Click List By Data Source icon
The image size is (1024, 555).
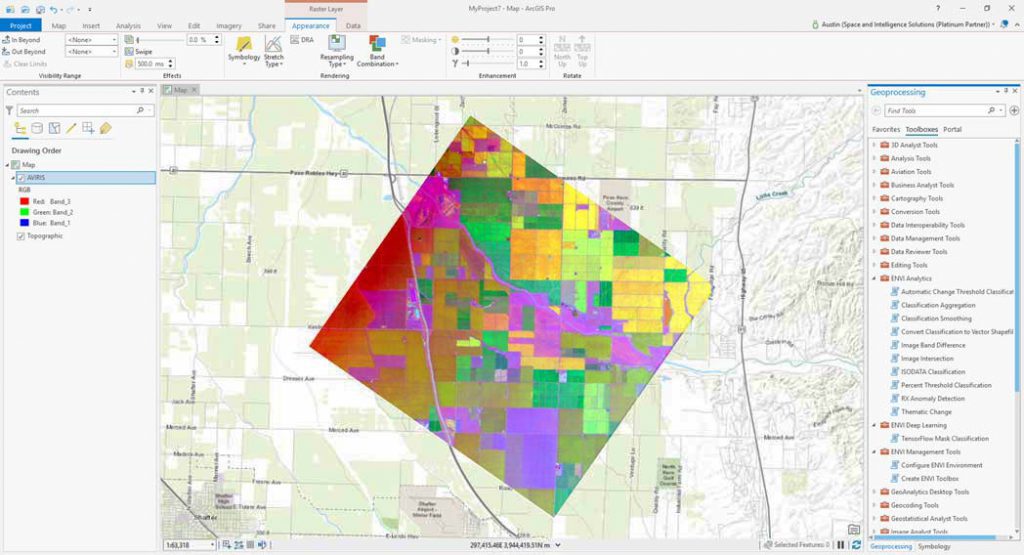37,128
